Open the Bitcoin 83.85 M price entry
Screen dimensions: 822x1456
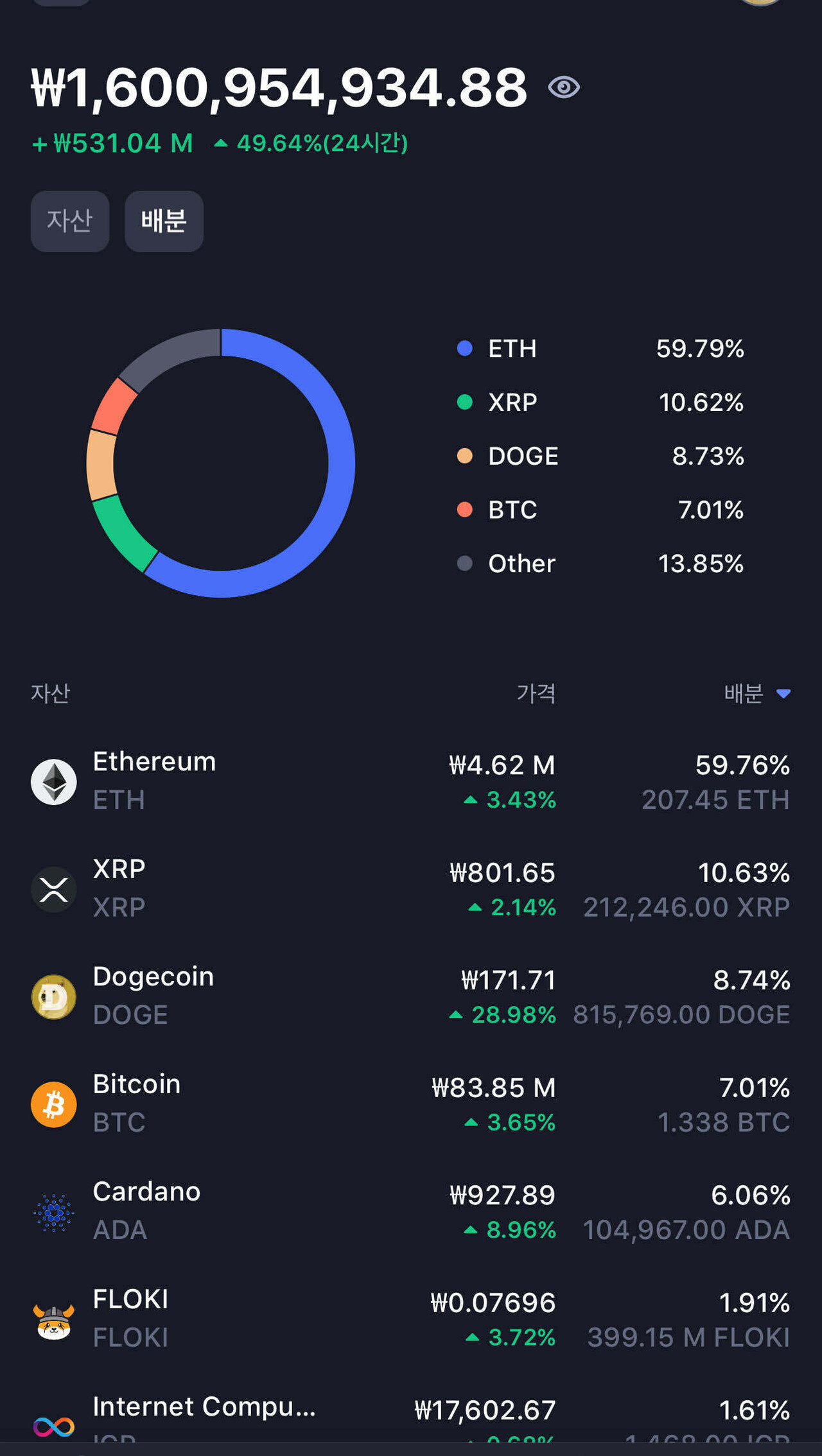(493, 1088)
